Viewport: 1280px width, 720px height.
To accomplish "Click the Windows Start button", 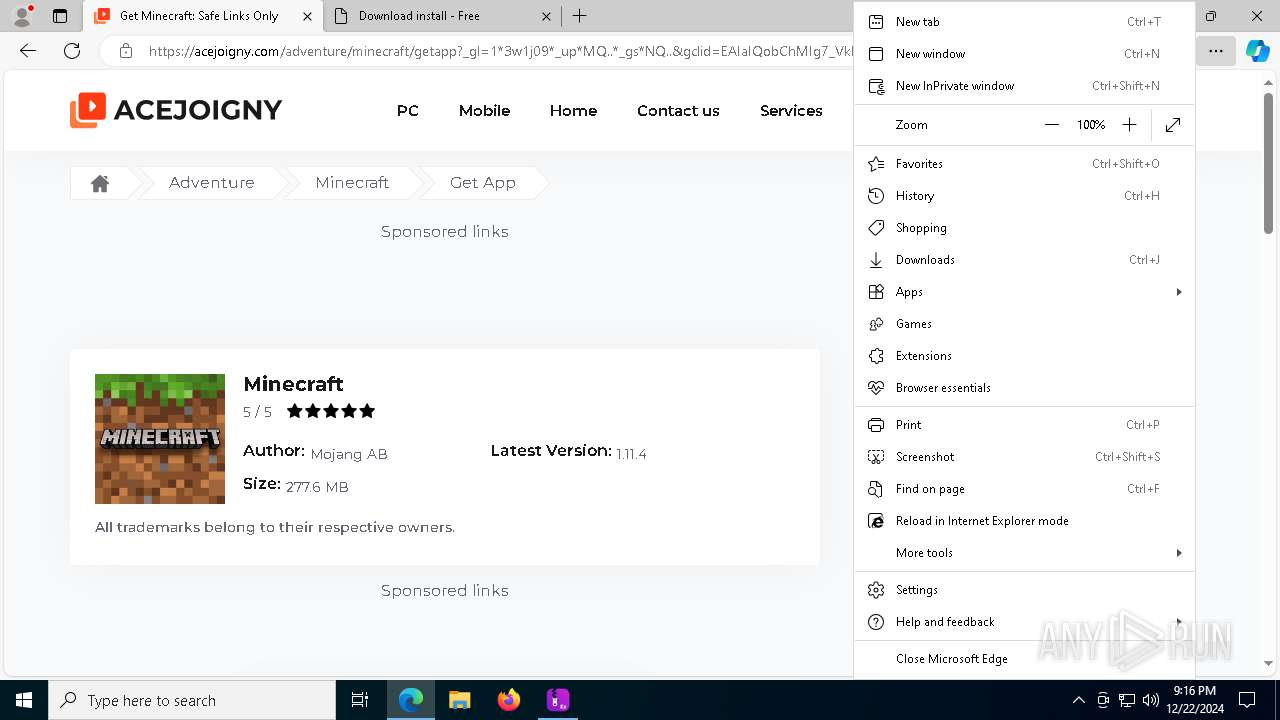I will (24, 700).
